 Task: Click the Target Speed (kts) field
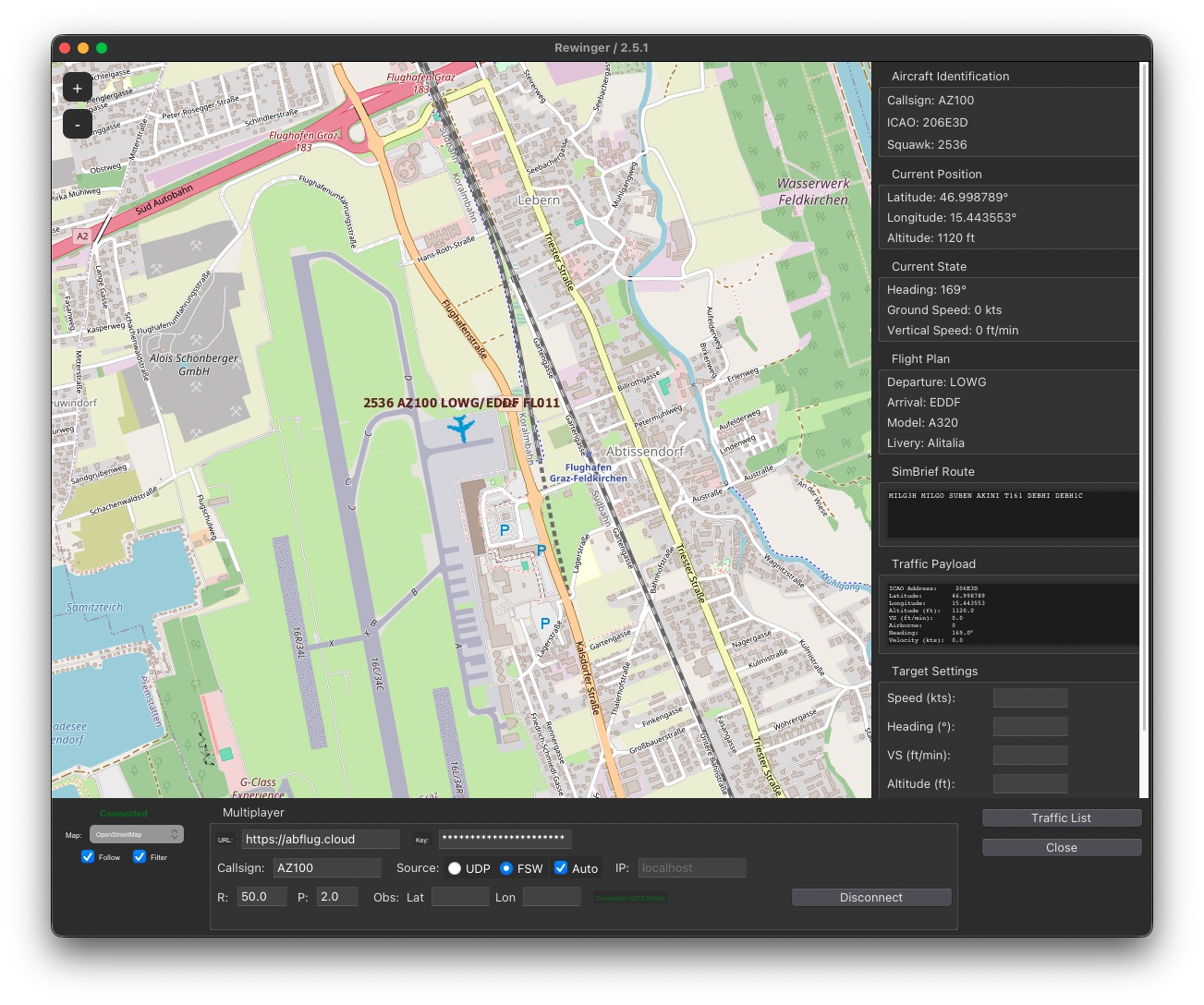[x=1029, y=698]
